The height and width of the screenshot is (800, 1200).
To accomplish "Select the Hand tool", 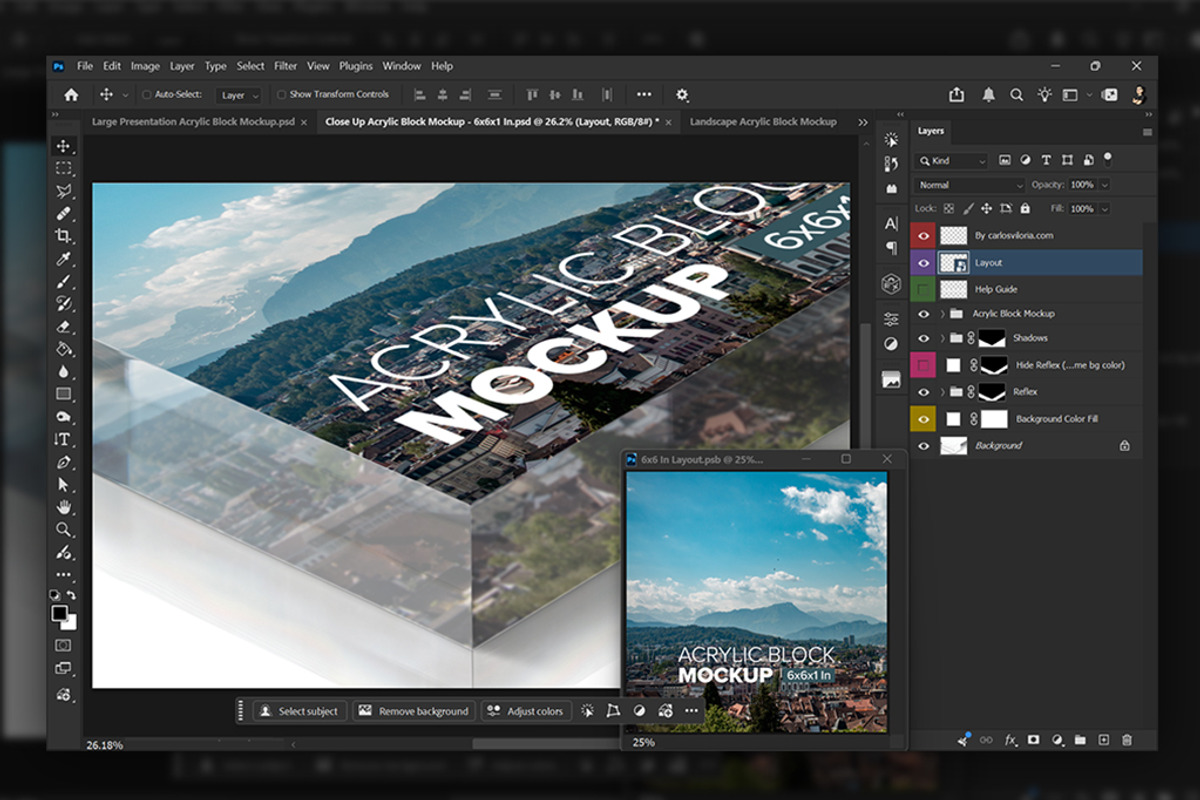I will [64, 507].
